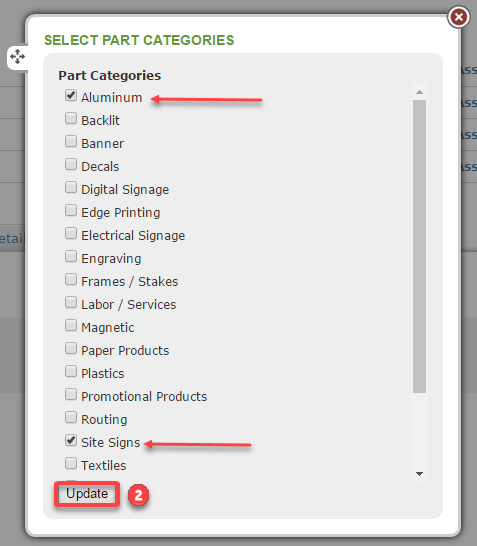The width and height of the screenshot is (477, 546).
Task: Close the Select Part Categories dialog
Action: [459, 17]
